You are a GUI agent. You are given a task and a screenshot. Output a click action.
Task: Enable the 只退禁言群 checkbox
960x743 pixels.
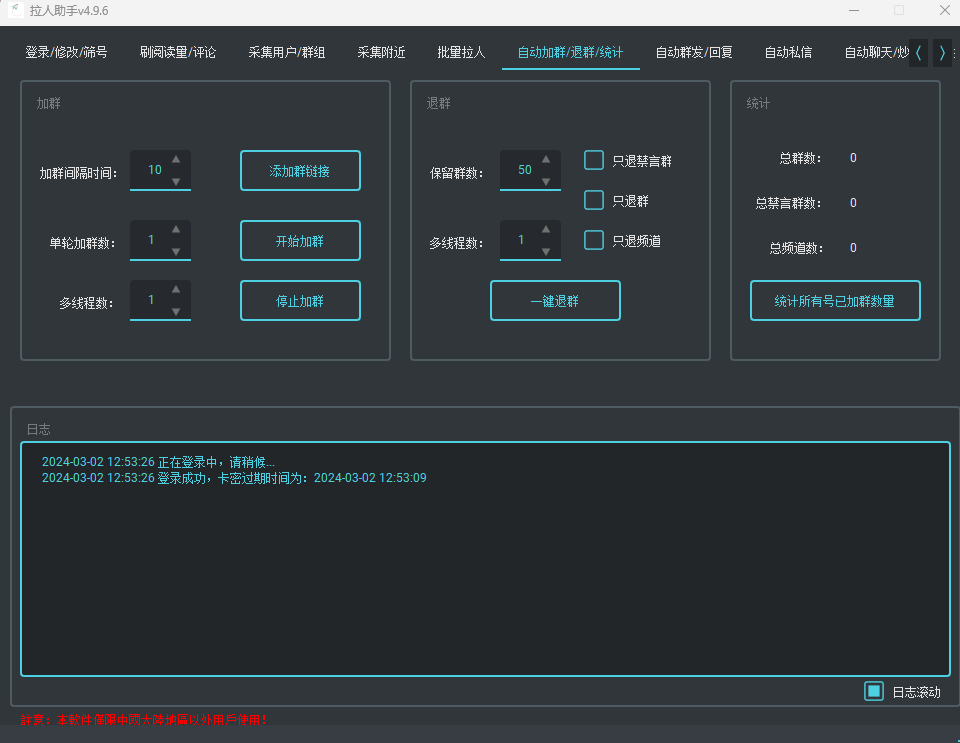point(594,160)
